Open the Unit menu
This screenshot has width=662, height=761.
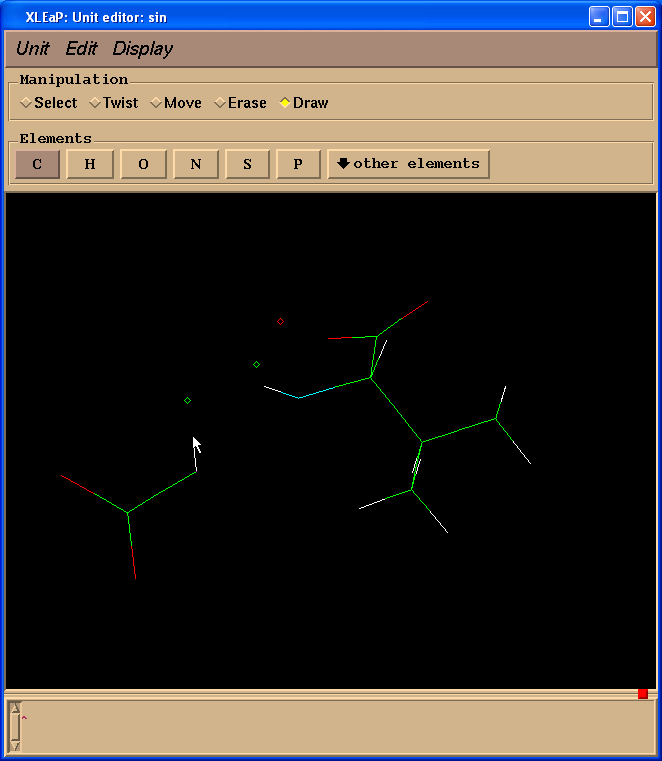coord(33,49)
